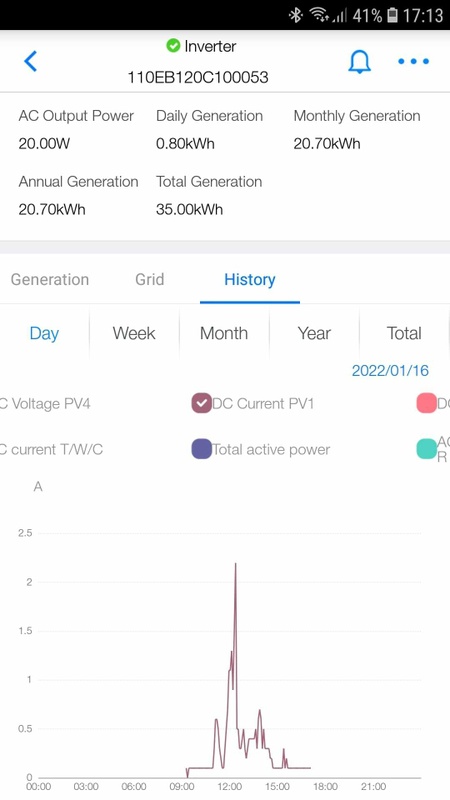Open the 2022/01/16 date picker

coord(390,370)
